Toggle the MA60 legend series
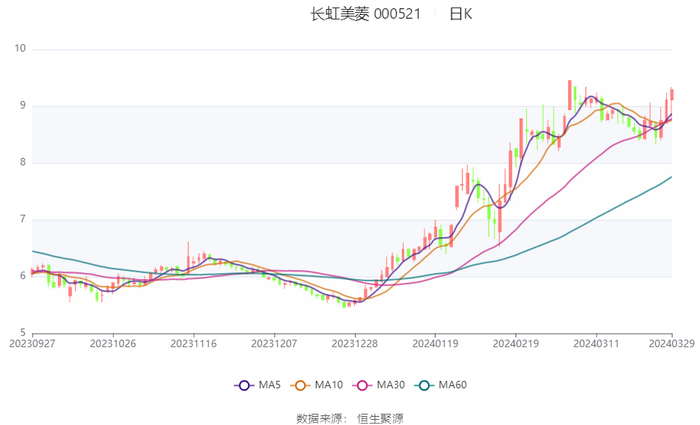Viewport: 700px width, 425px height. [441, 385]
